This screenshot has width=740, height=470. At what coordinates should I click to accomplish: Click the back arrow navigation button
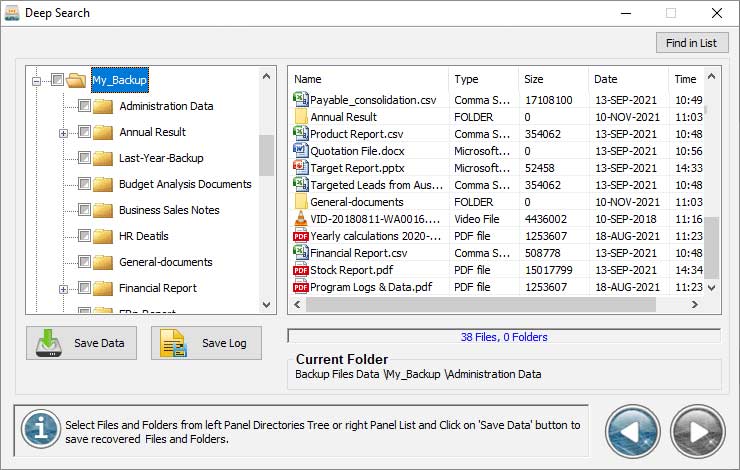coord(634,433)
